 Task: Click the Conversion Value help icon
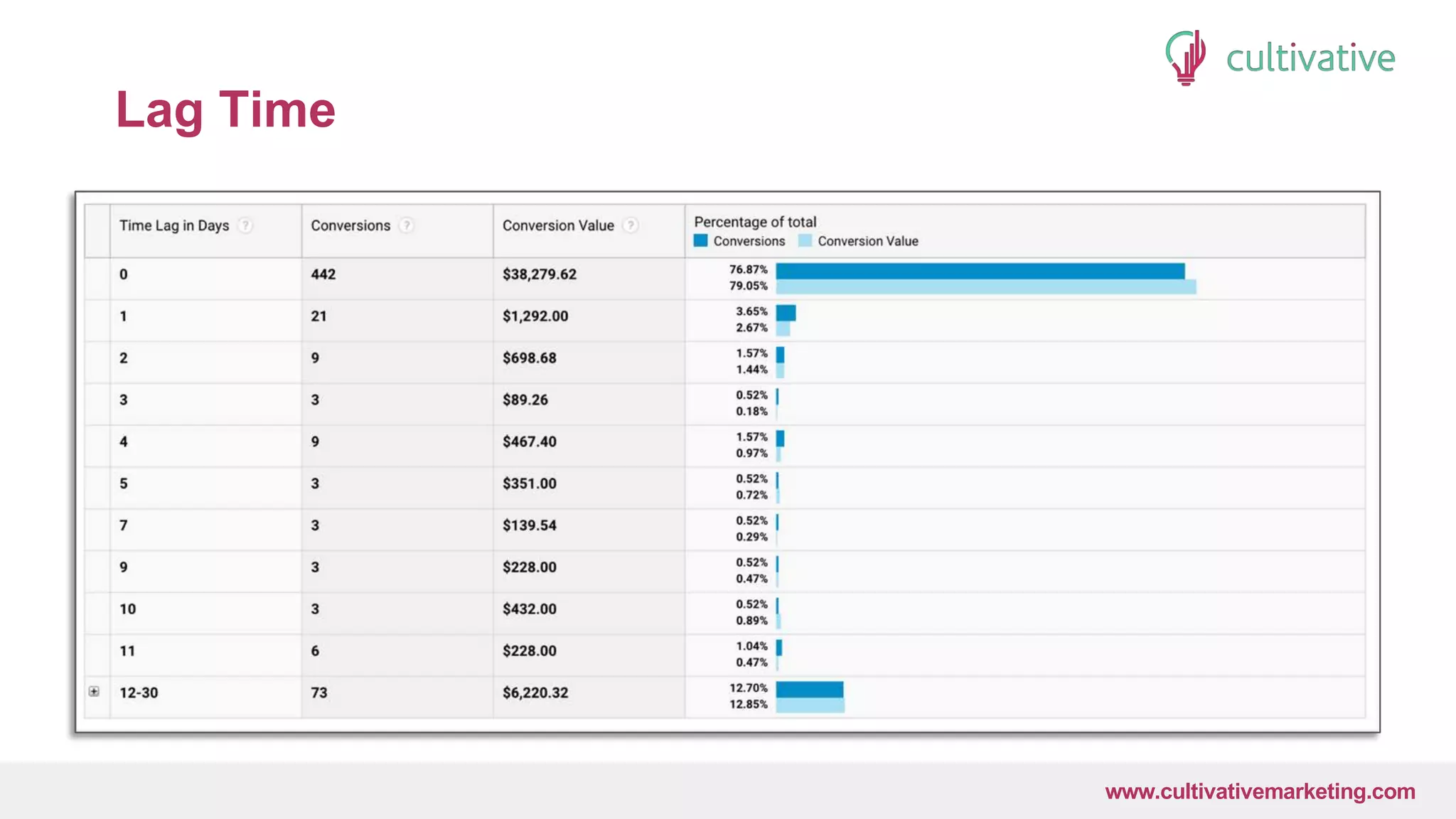pyautogui.click(x=631, y=225)
